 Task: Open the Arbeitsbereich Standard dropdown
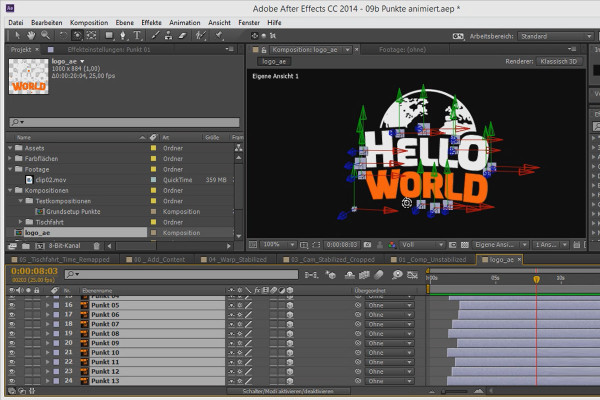[556, 36]
